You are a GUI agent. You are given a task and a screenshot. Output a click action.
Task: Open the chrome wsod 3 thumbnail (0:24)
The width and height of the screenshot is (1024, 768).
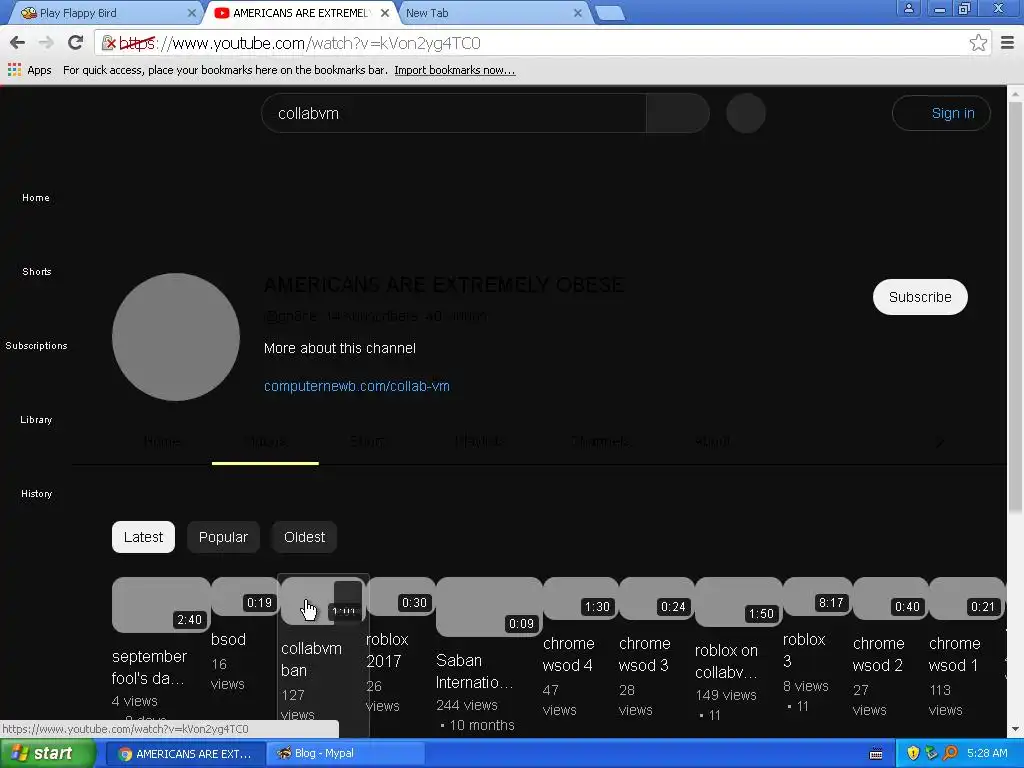[x=656, y=598]
